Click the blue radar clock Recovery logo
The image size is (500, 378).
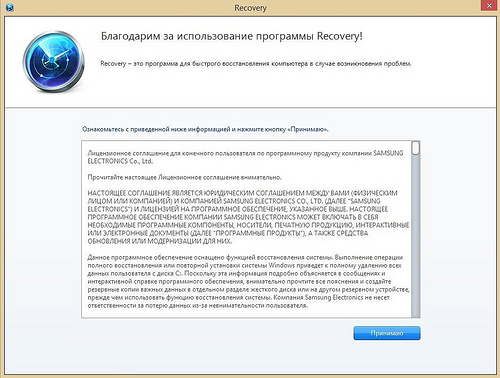(54, 61)
